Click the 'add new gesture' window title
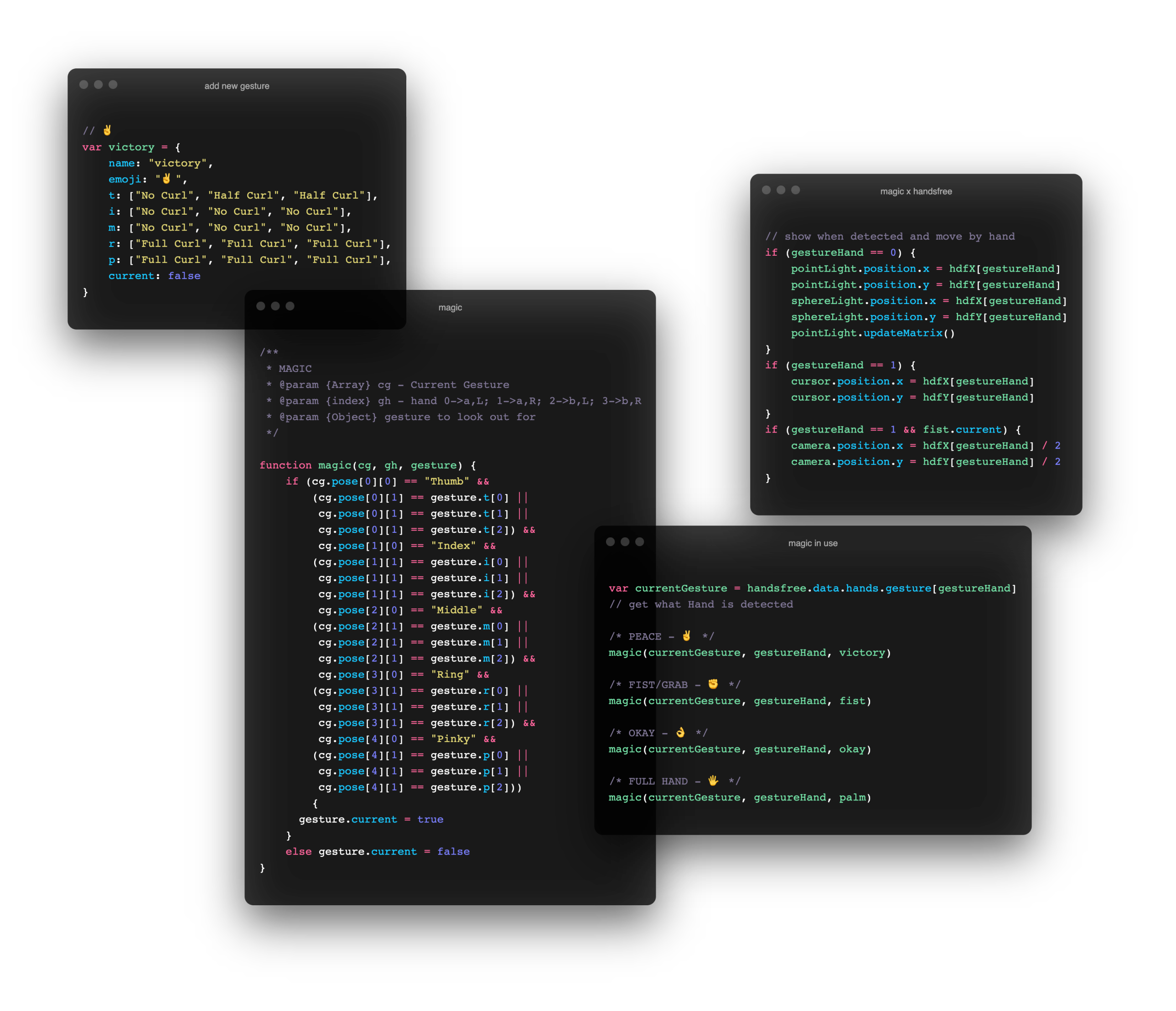Screen dimensions: 1176x1011 click(237, 86)
